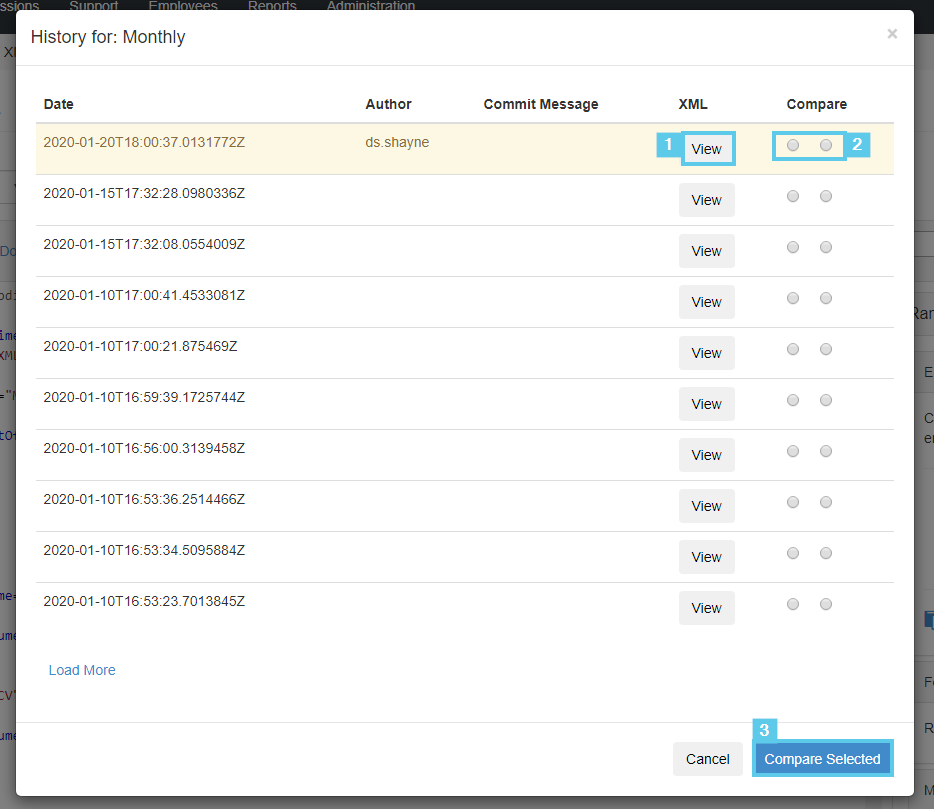The width and height of the screenshot is (934, 809).
Task: Select right compare radio for 2020-01-10T17:00:21 row
Action: tap(826, 349)
